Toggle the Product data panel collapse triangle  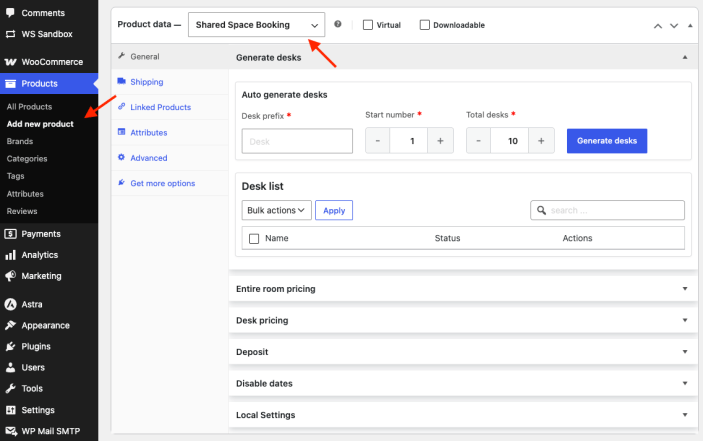[x=690, y=26]
